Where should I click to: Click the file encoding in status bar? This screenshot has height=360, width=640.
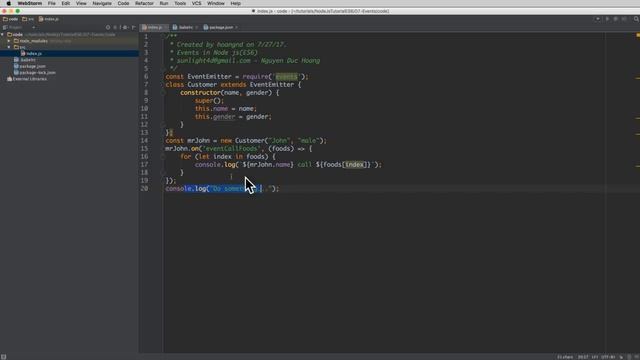click(608, 357)
